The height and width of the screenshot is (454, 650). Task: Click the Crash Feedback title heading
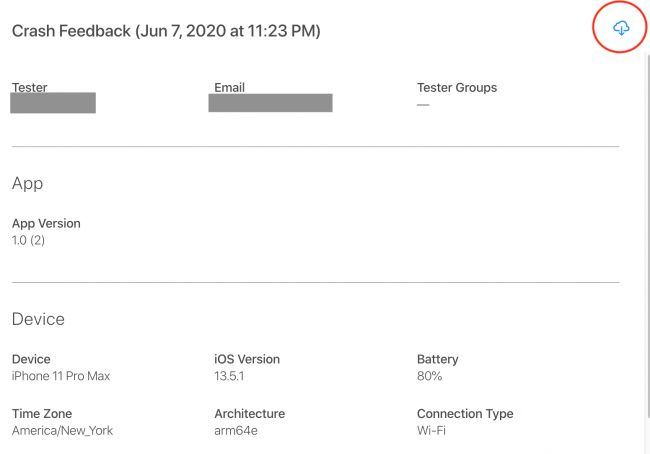pos(166,31)
